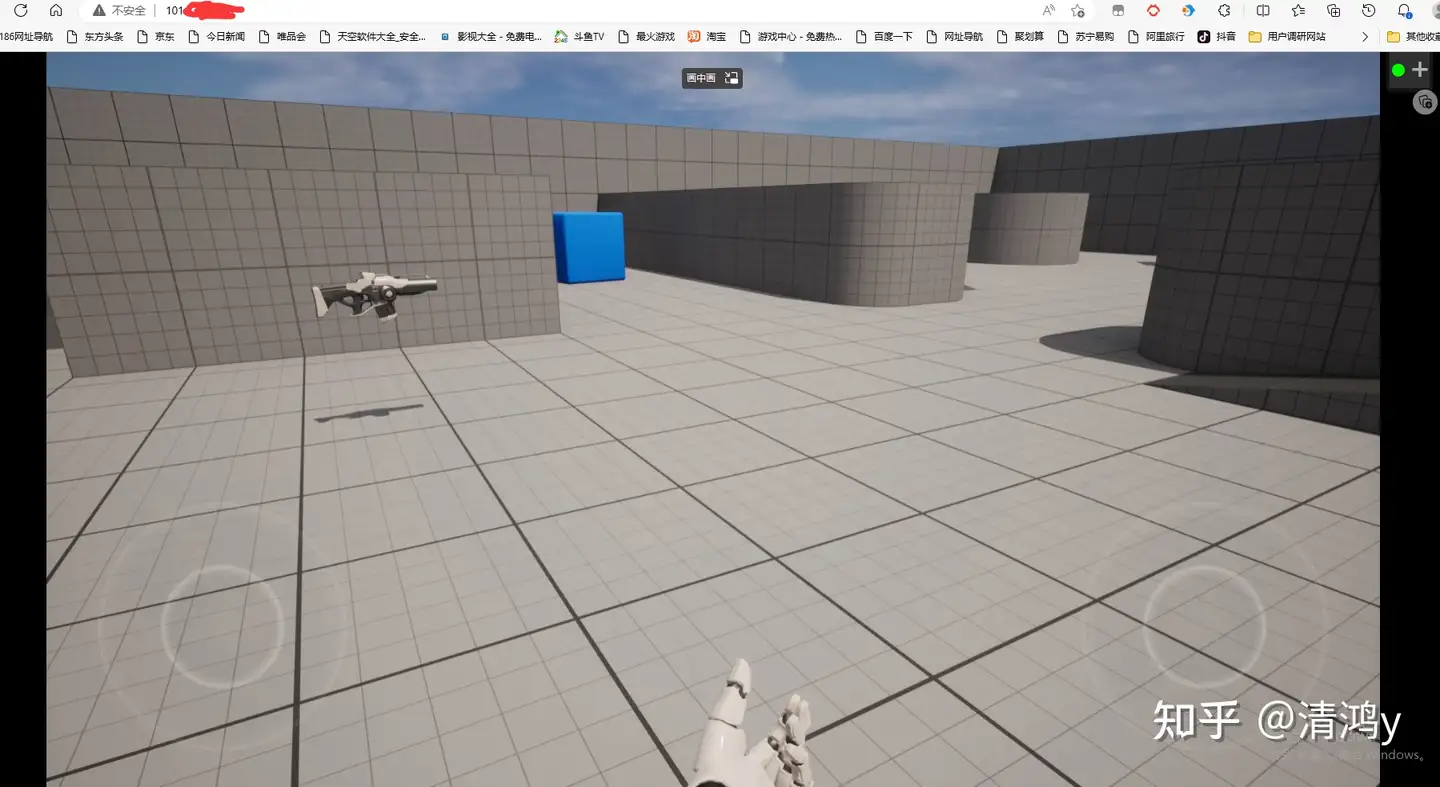Open the 斗鱼TV bookmark

pyautogui.click(x=579, y=36)
